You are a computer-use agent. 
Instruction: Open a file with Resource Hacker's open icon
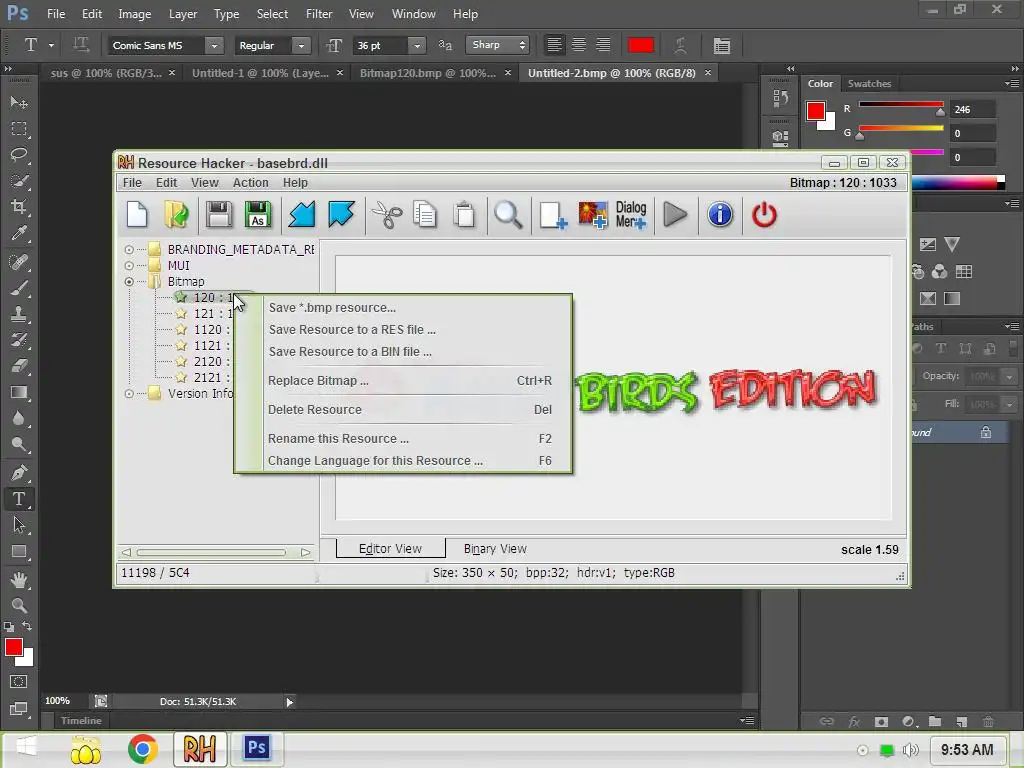coord(176,215)
